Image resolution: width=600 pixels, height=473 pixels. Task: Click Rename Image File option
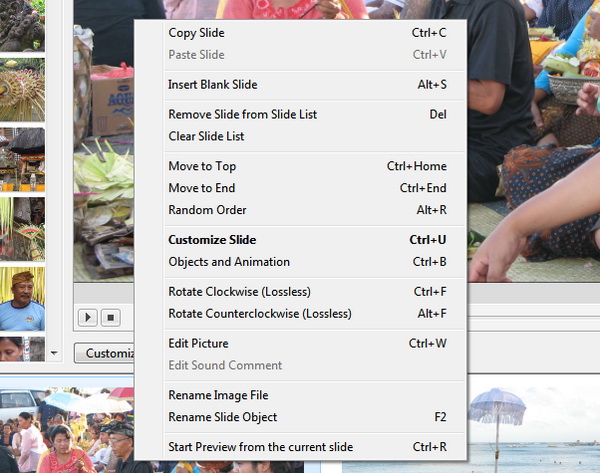pos(218,395)
